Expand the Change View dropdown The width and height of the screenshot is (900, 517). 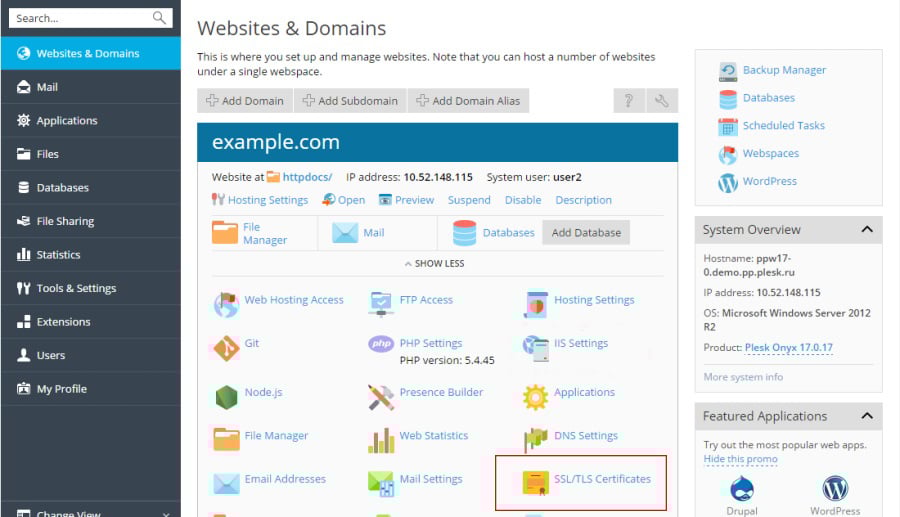91,512
